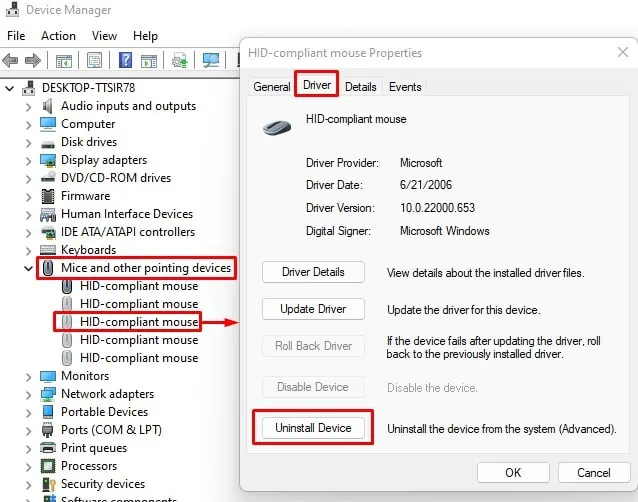Select the Driver tab
Viewport: 638px width, 502px height.
click(317, 85)
